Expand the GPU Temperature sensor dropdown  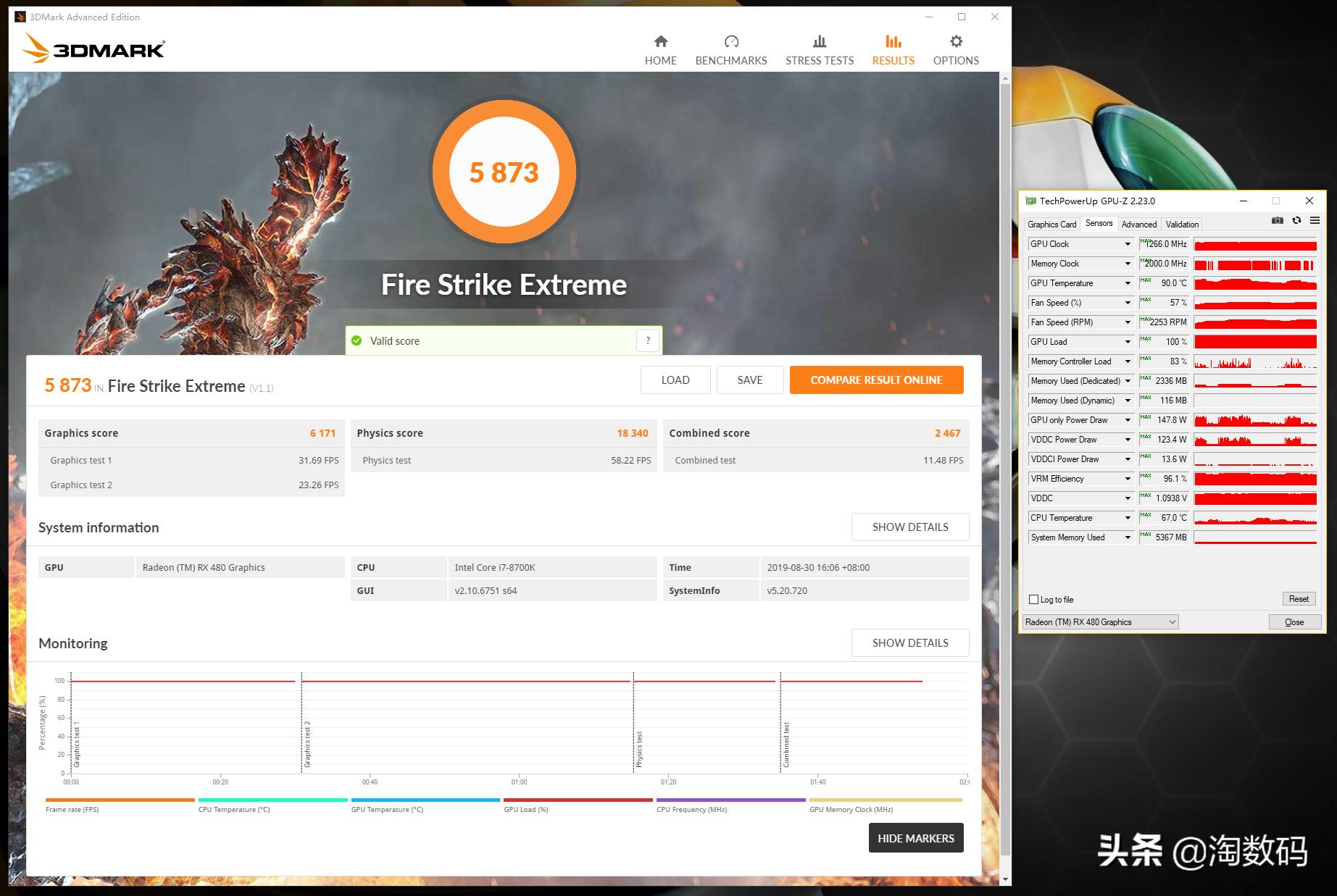click(1128, 283)
